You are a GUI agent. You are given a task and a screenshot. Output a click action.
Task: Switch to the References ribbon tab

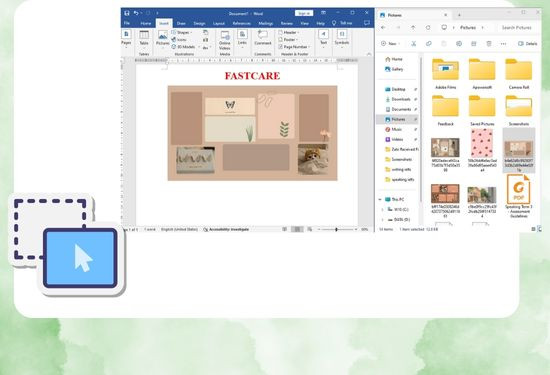[242, 24]
